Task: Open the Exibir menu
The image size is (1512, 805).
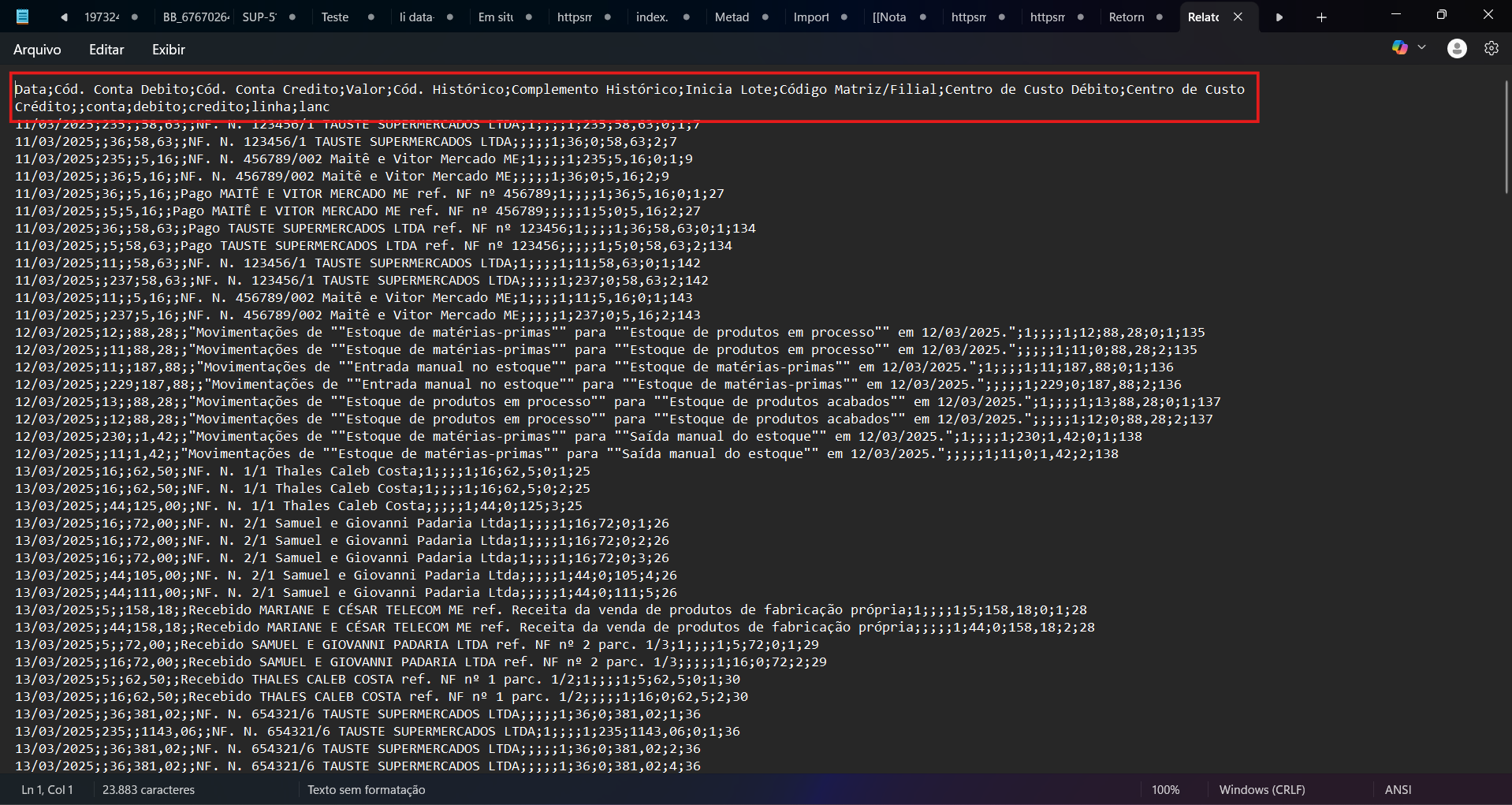Action: pos(169,49)
